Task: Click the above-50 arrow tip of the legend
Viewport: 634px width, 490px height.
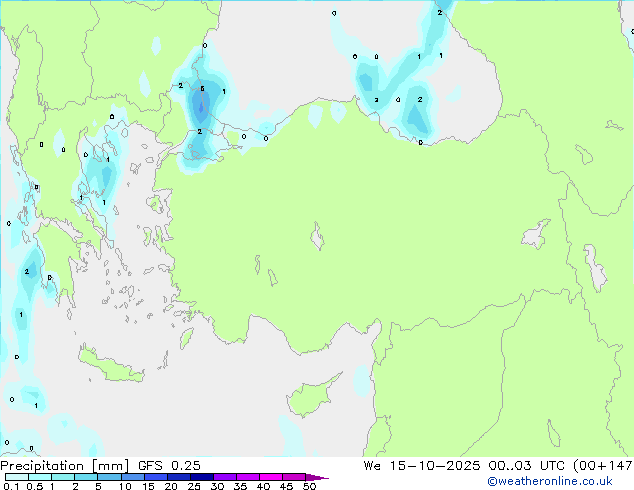Action: [317, 478]
